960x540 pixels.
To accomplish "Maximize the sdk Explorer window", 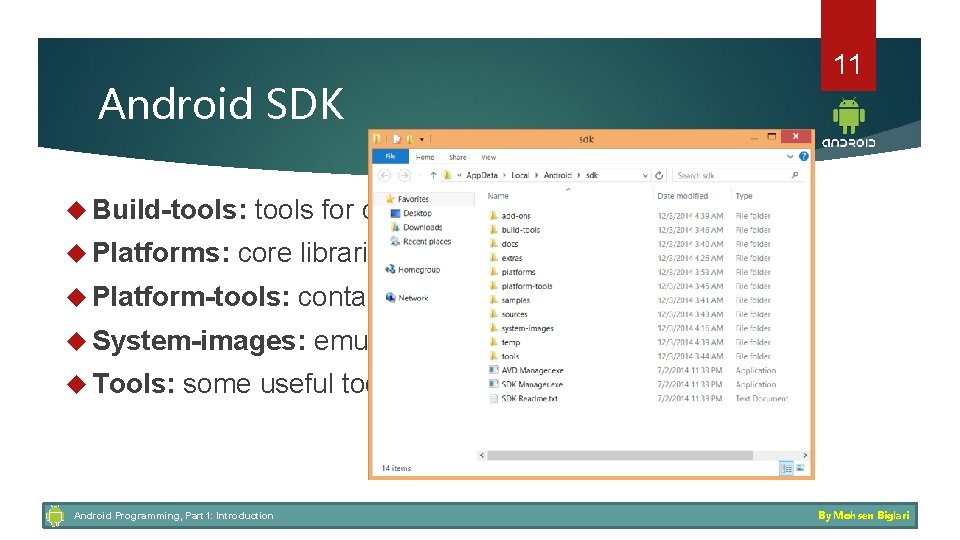I will click(x=771, y=137).
